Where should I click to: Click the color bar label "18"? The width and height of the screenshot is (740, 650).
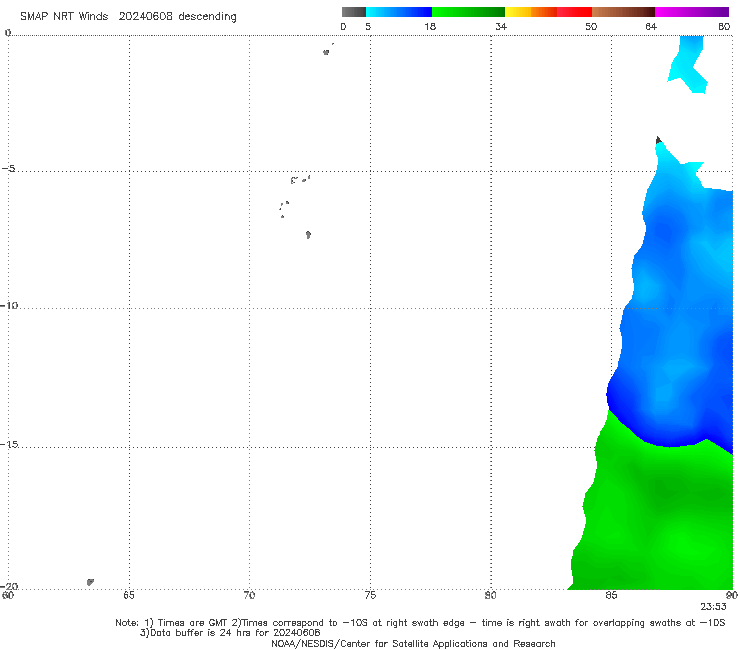(430, 26)
